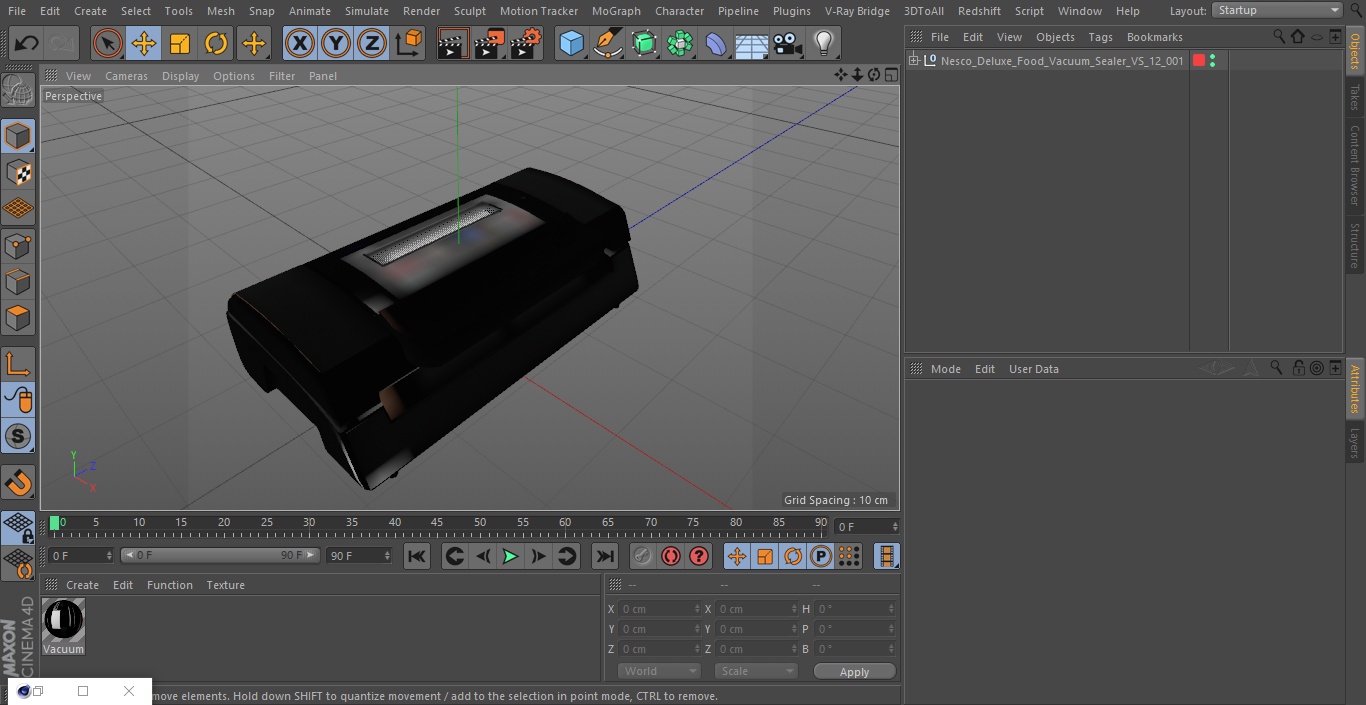Activate the Scale tool

180,43
